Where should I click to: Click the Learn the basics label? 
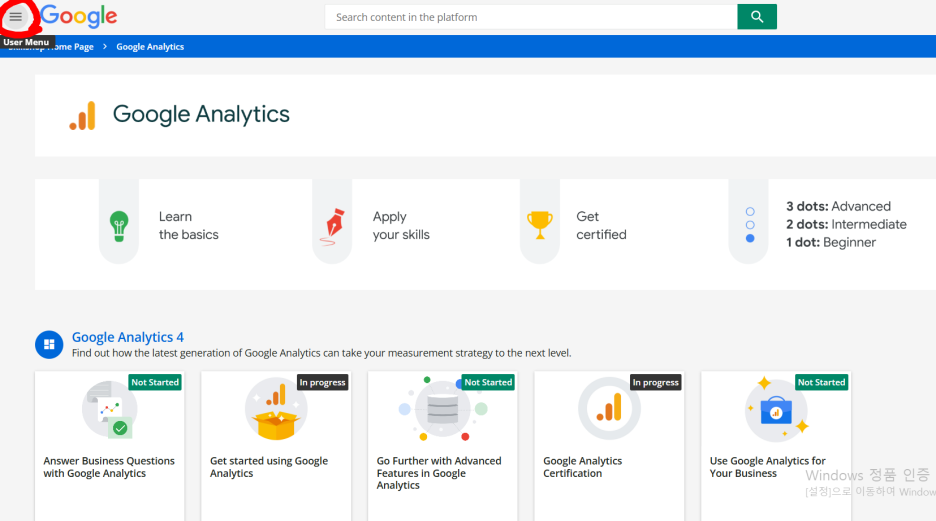click(x=189, y=226)
